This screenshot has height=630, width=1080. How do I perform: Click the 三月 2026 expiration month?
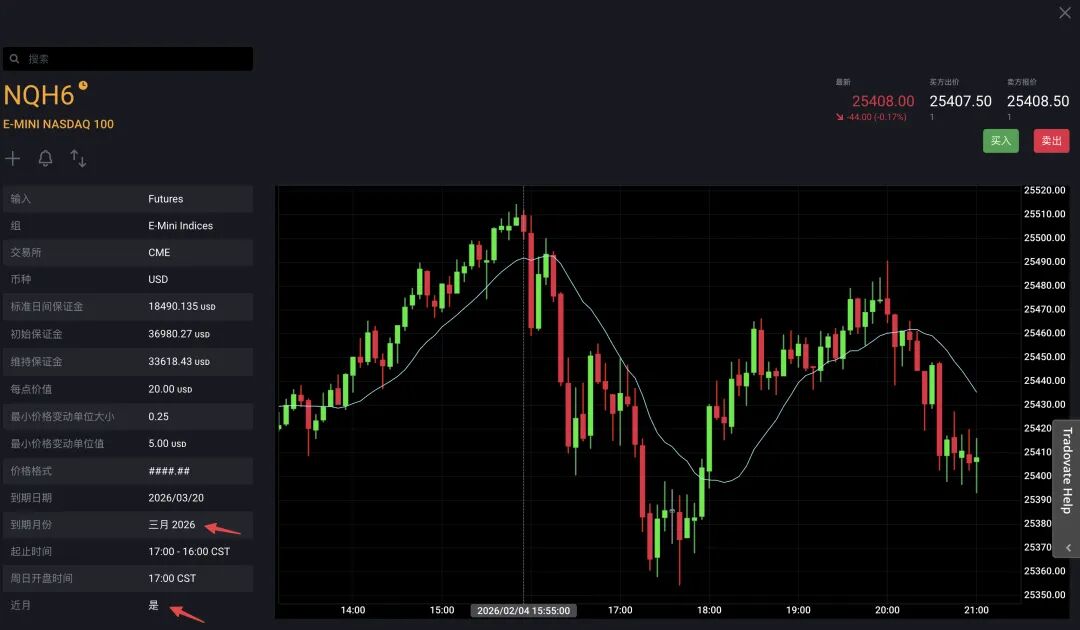click(x=172, y=525)
